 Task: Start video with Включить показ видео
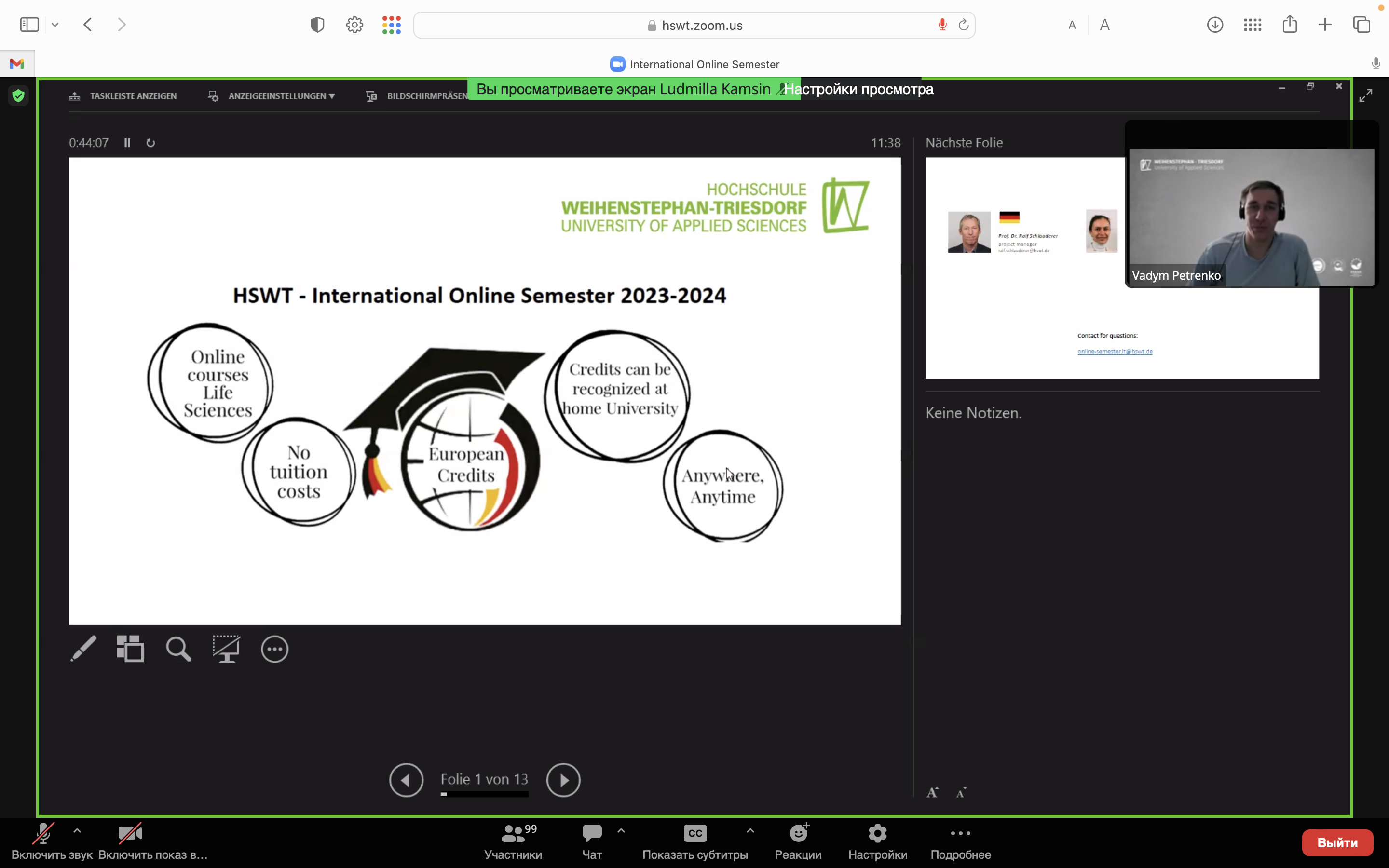point(153,841)
